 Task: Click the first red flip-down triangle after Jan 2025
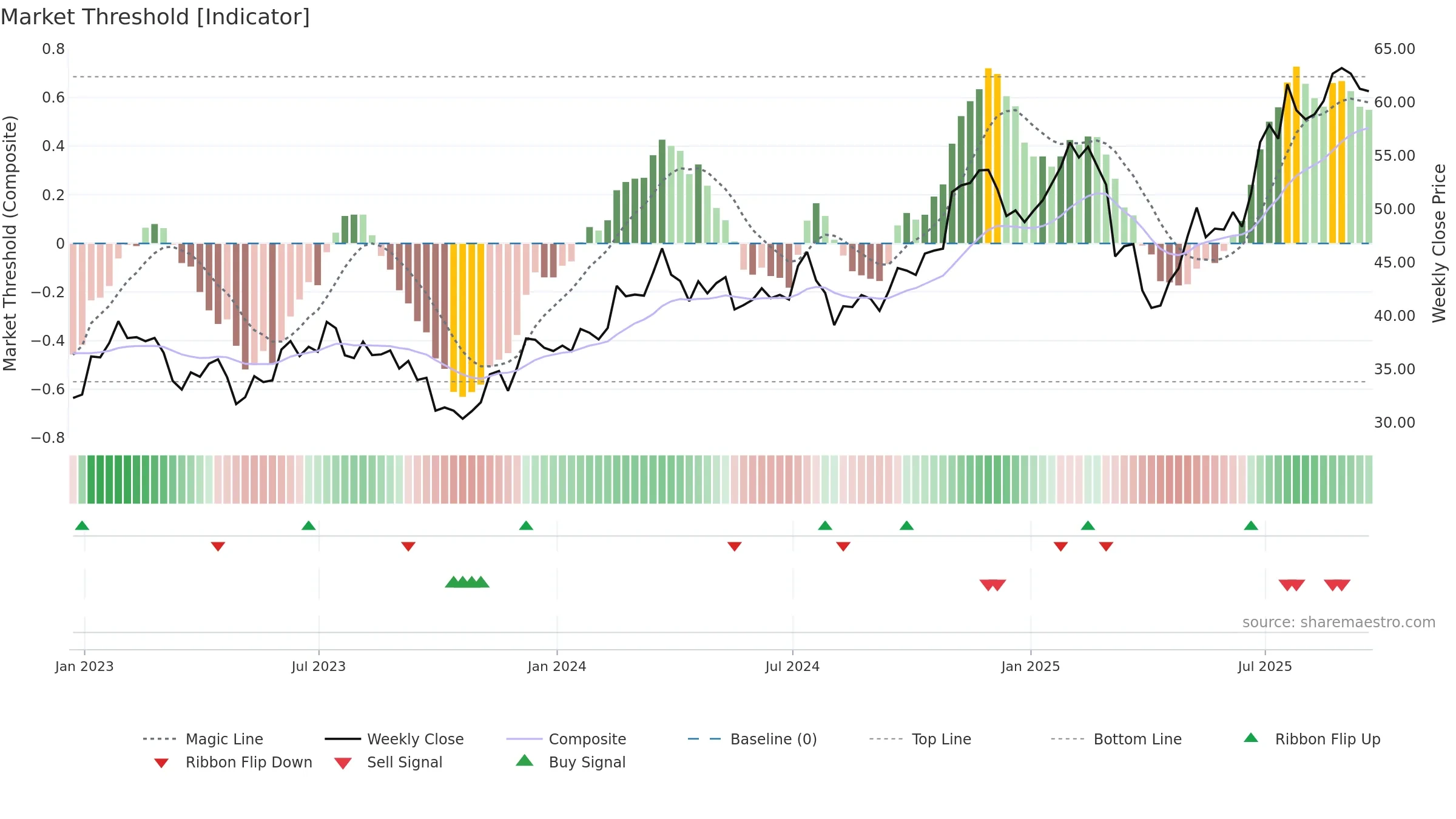[x=1060, y=546]
